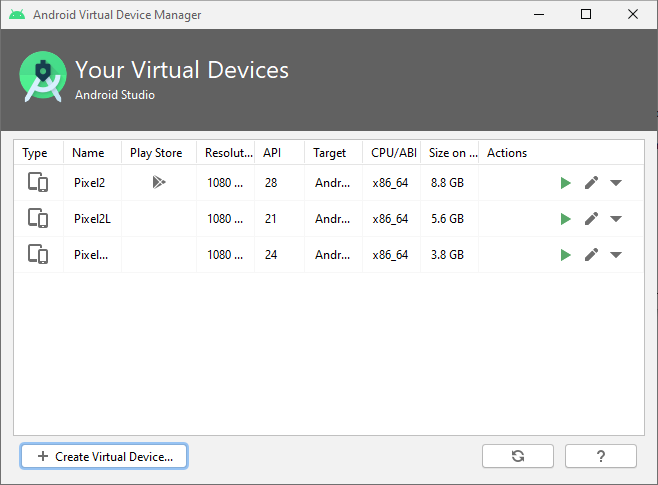The width and height of the screenshot is (658, 485).
Task: Click API value 28
Action: click(271, 183)
